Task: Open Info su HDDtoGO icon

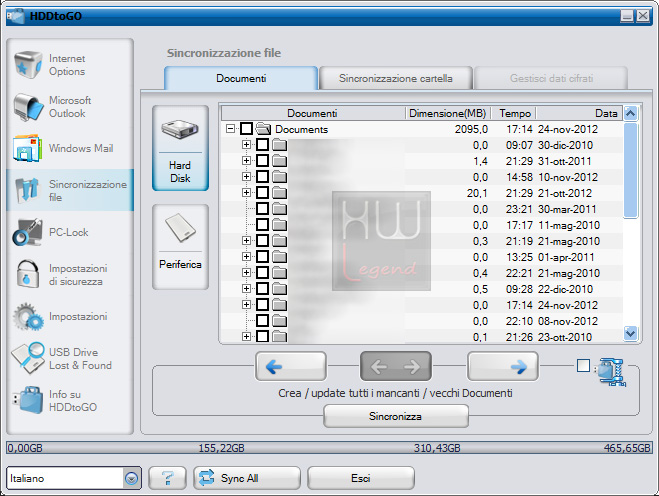Action: pos(28,400)
